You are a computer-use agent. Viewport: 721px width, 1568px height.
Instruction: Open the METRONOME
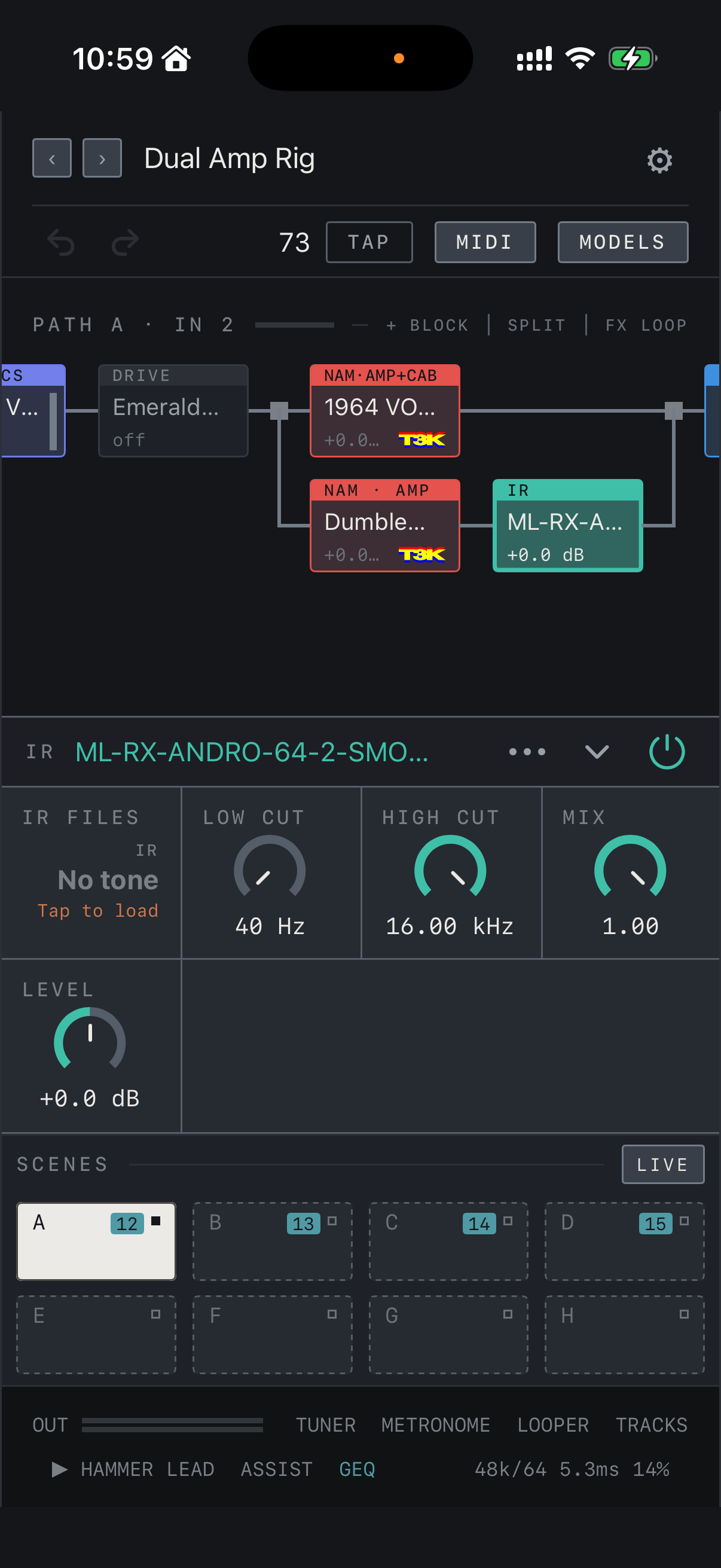[x=436, y=1425]
